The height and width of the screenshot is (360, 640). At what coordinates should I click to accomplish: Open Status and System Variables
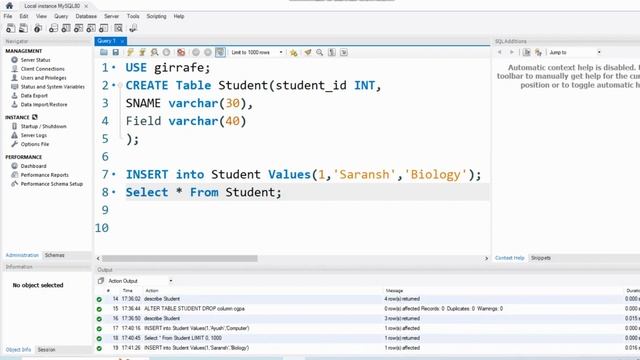pyautogui.click(x=53, y=87)
